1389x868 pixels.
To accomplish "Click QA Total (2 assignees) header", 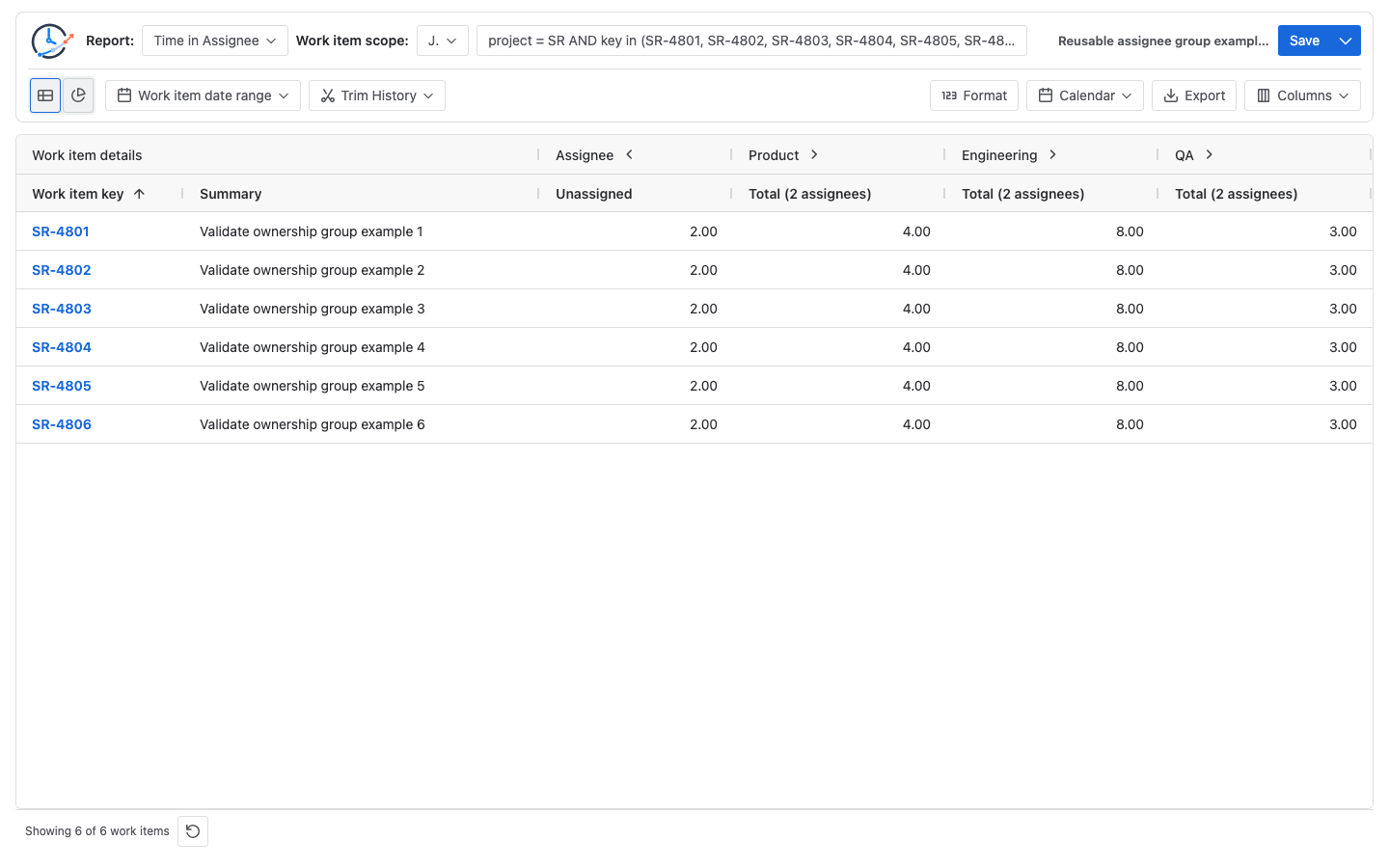I will click(x=1237, y=194).
